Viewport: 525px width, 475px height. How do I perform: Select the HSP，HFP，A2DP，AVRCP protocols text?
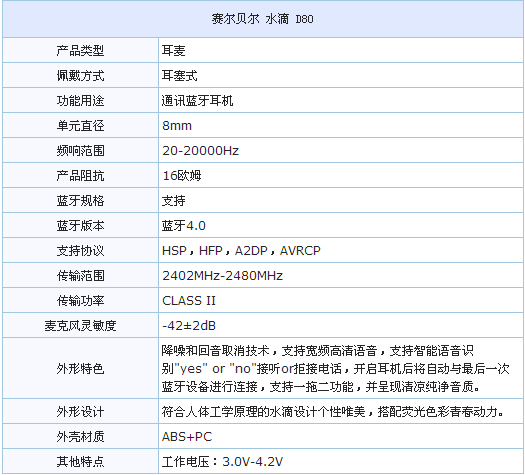point(241,250)
